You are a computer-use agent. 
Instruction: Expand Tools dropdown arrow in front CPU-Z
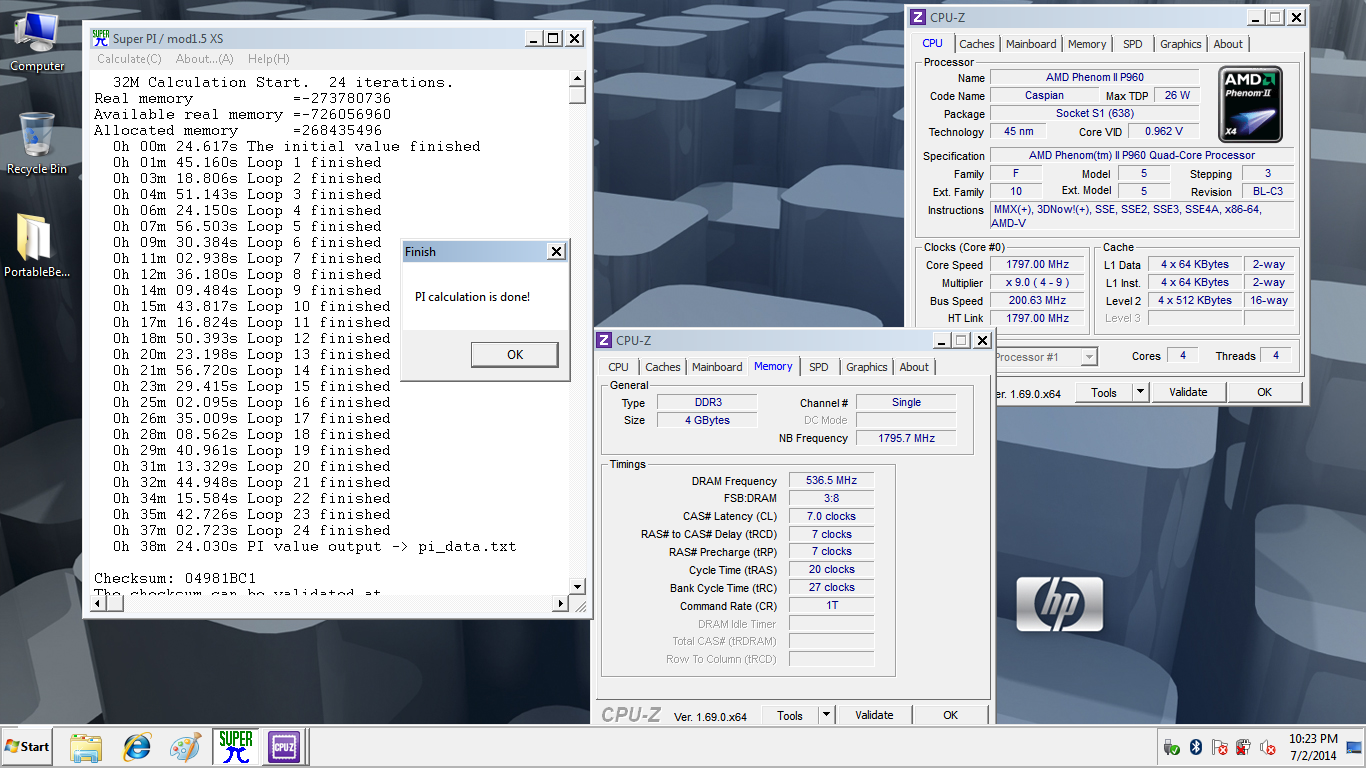(826, 715)
